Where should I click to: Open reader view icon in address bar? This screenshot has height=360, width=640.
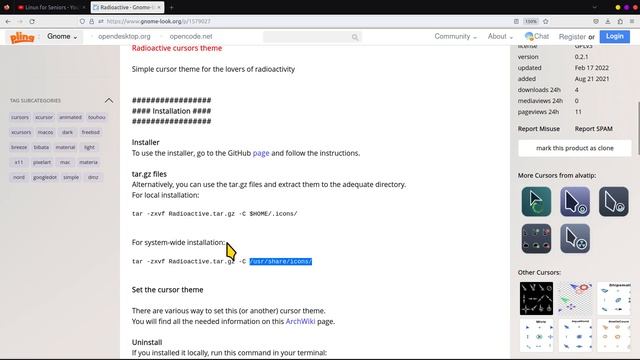(x=516, y=21)
